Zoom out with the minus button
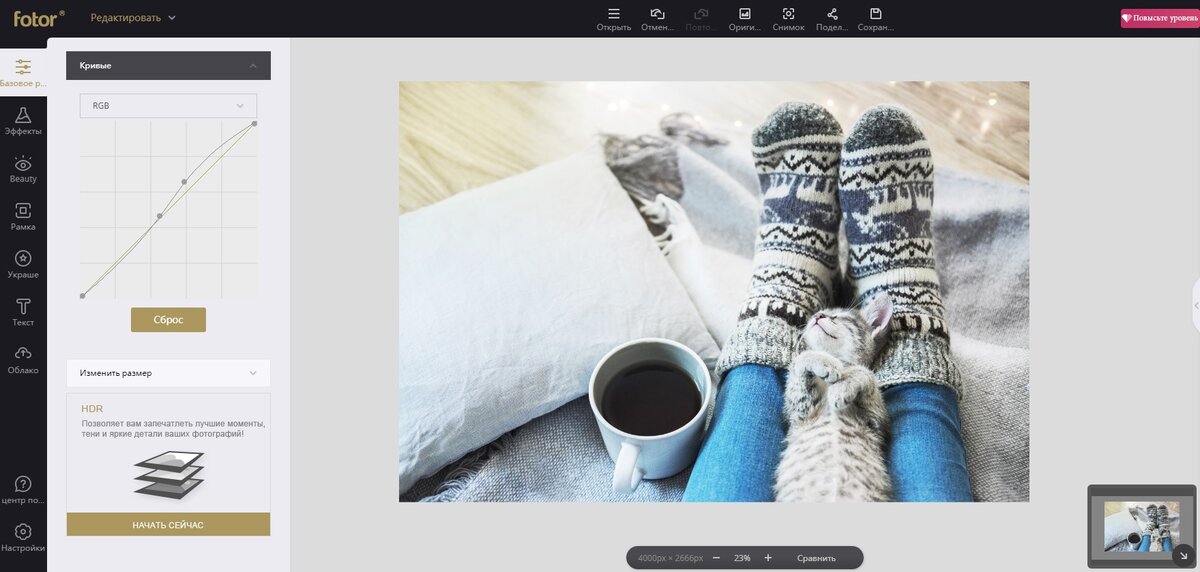Screen dimensions: 1200x572 [x=716, y=558]
